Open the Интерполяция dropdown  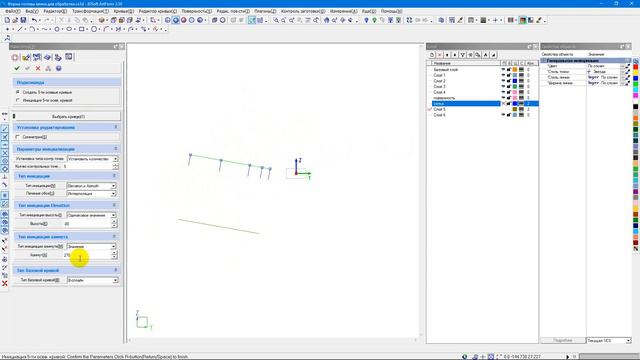tap(113, 193)
